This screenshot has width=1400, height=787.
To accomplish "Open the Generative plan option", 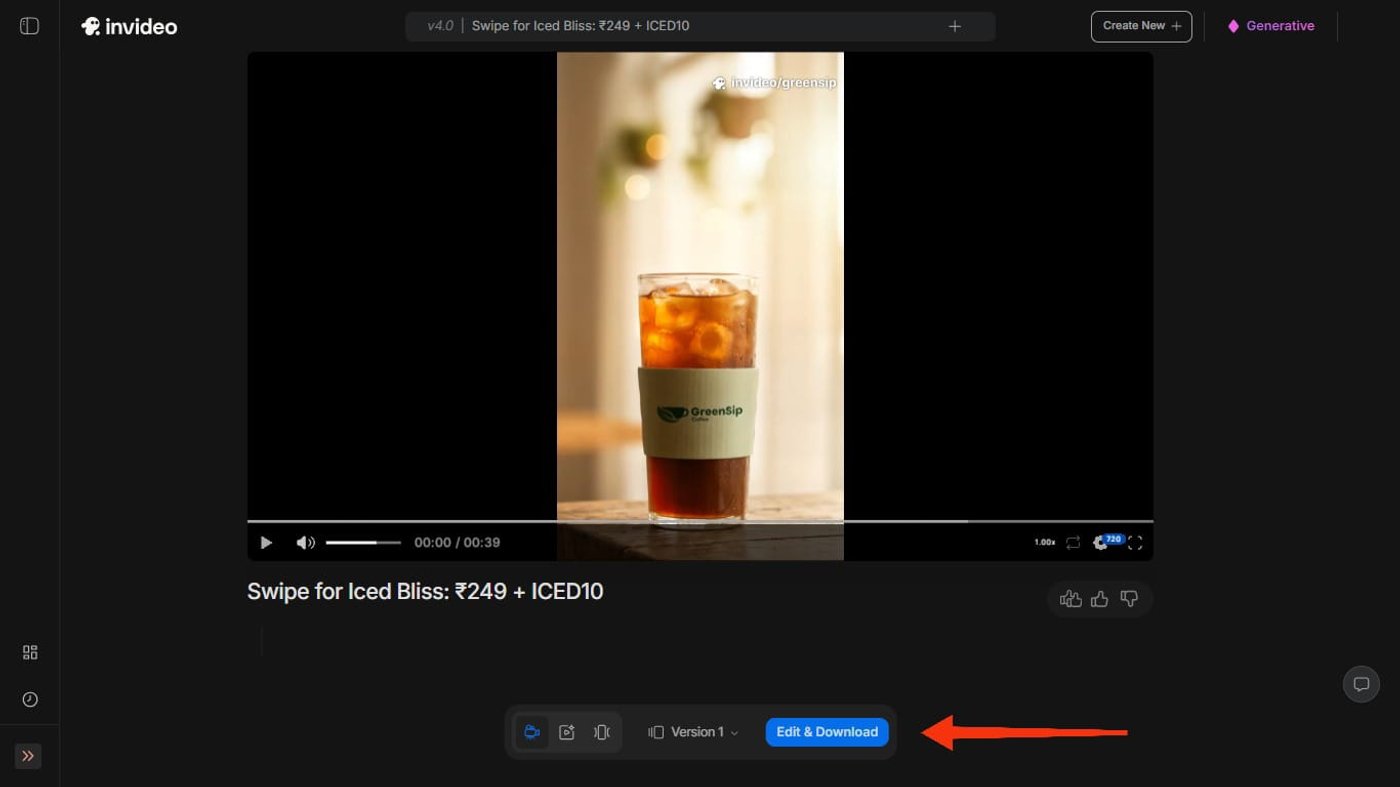I will coord(1271,26).
